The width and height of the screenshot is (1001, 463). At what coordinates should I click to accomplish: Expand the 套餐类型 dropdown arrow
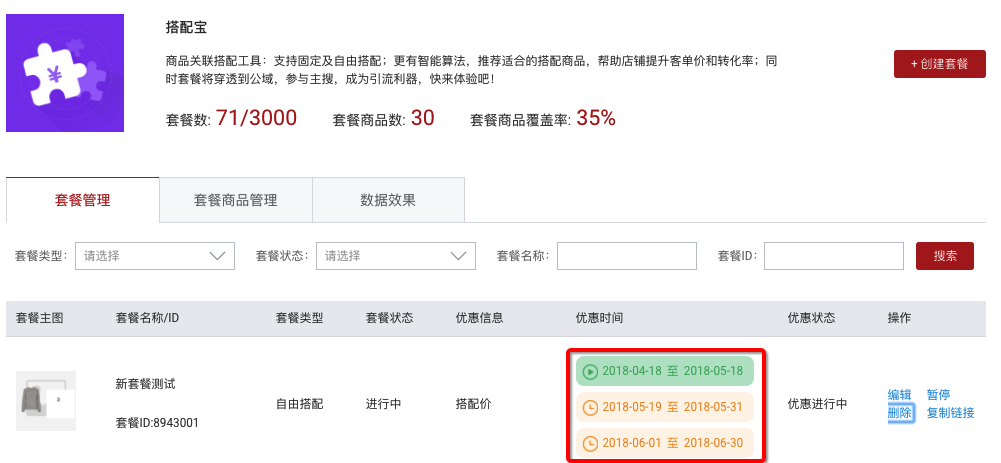[x=218, y=256]
